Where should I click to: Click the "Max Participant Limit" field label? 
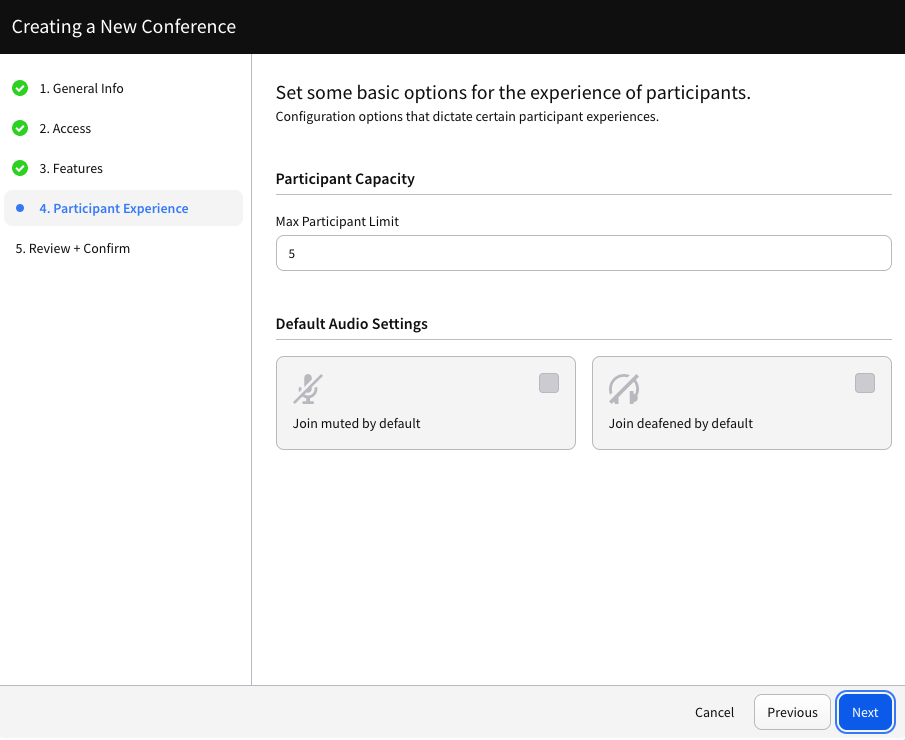point(337,221)
